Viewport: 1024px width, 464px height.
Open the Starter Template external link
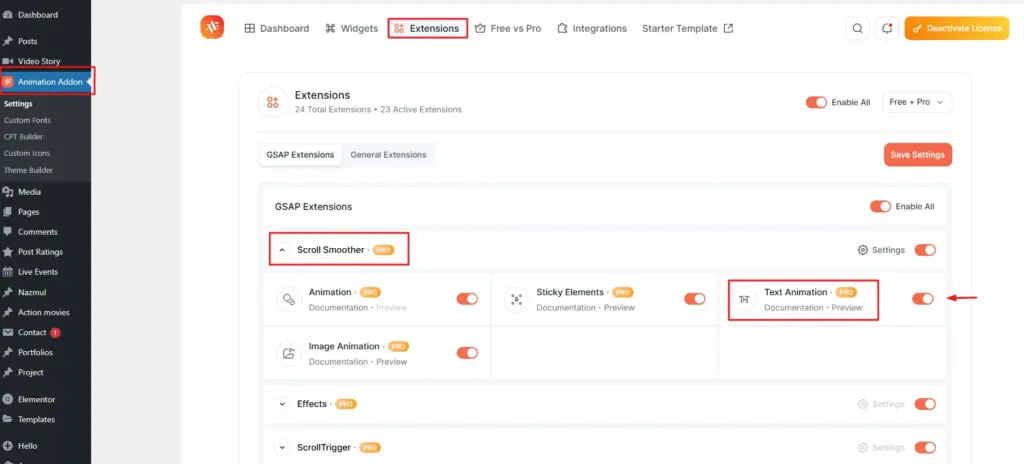(x=687, y=28)
